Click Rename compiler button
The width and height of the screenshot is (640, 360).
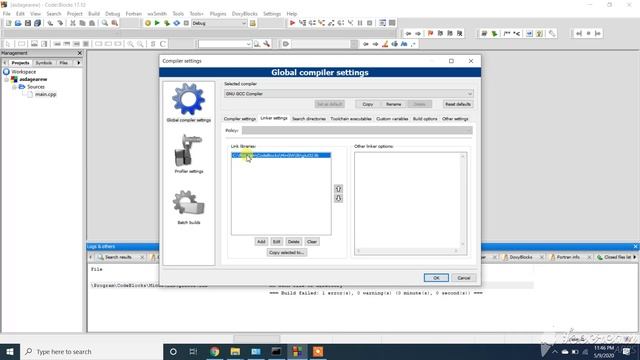393,104
